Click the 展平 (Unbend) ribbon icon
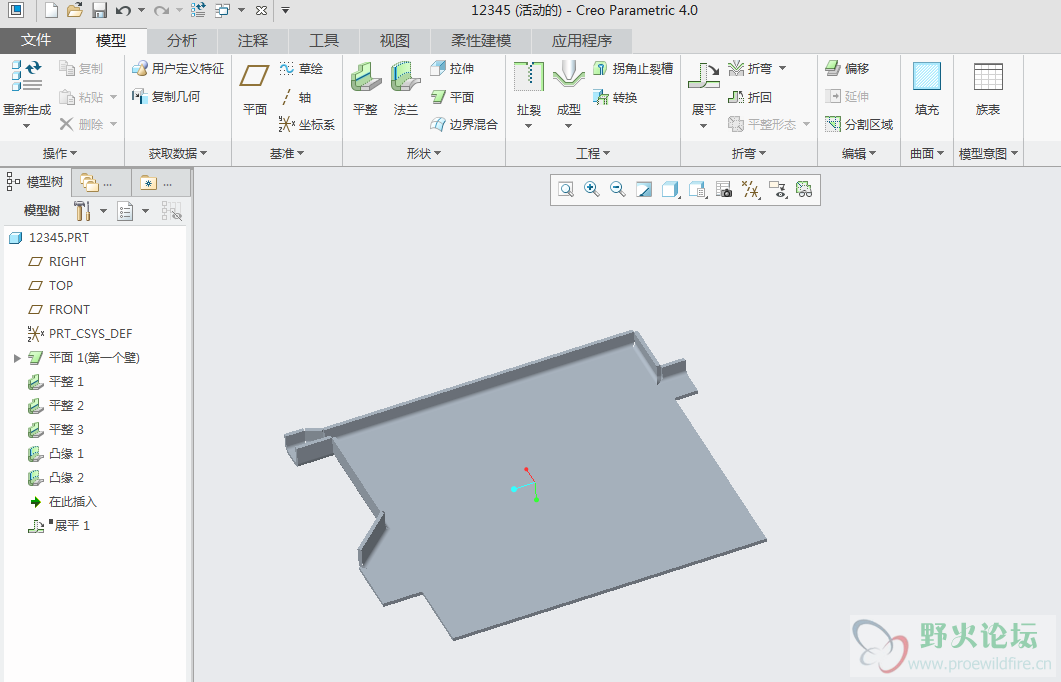Viewport: 1061px width, 682px height. pos(704,76)
